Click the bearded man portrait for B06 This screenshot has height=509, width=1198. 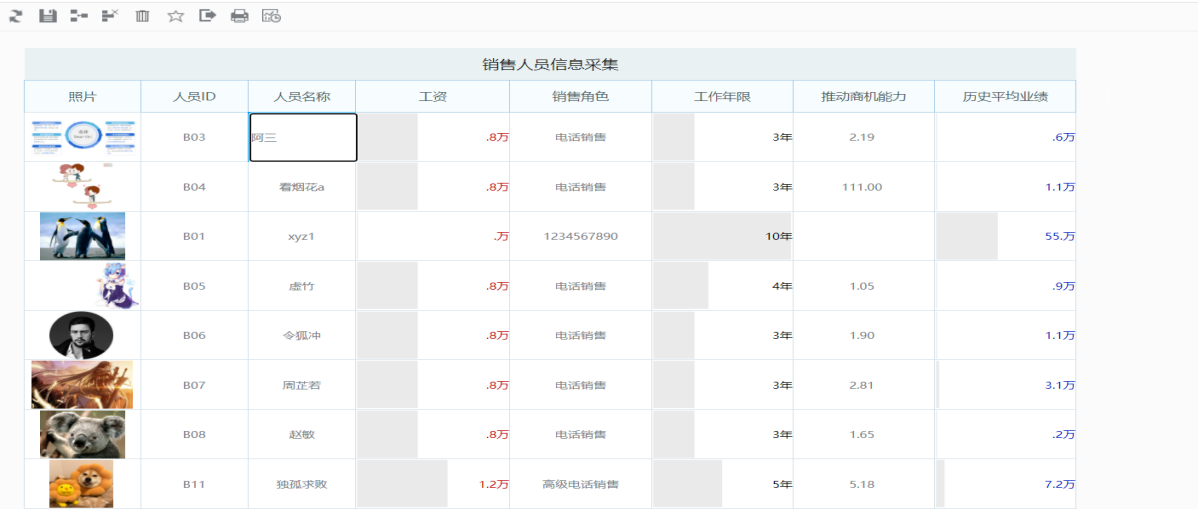[81, 335]
